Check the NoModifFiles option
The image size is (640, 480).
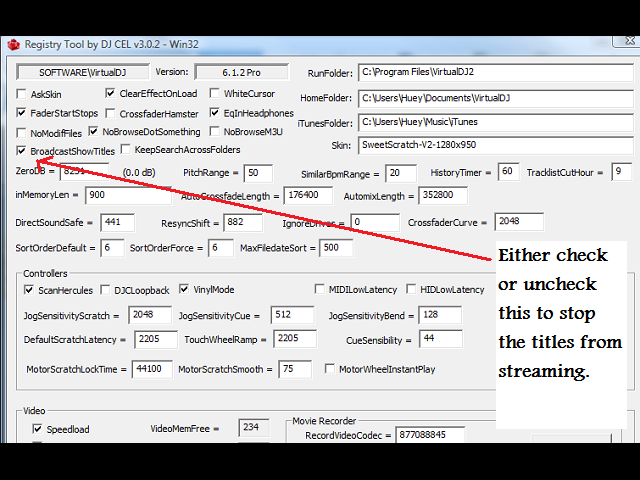tap(21, 133)
